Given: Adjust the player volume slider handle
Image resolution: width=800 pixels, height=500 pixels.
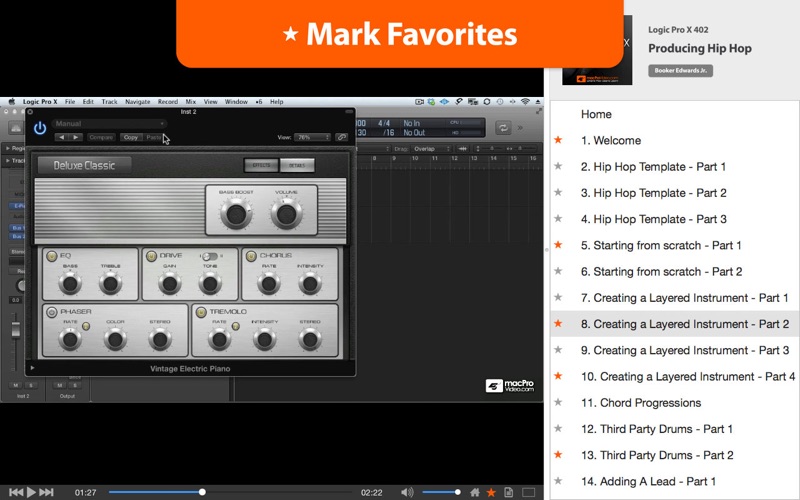Looking at the screenshot, I should (458, 492).
